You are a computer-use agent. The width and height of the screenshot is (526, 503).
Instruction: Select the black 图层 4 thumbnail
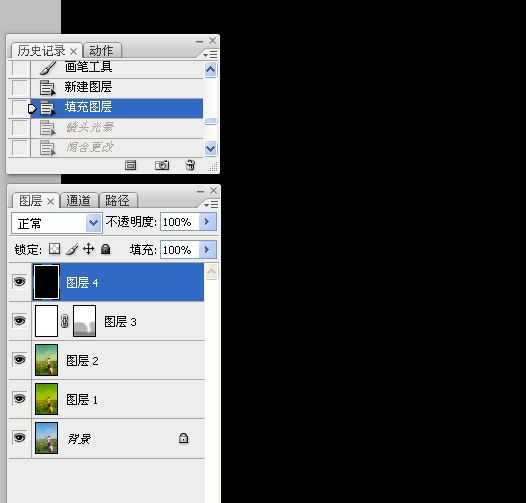pyautogui.click(x=46, y=282)
